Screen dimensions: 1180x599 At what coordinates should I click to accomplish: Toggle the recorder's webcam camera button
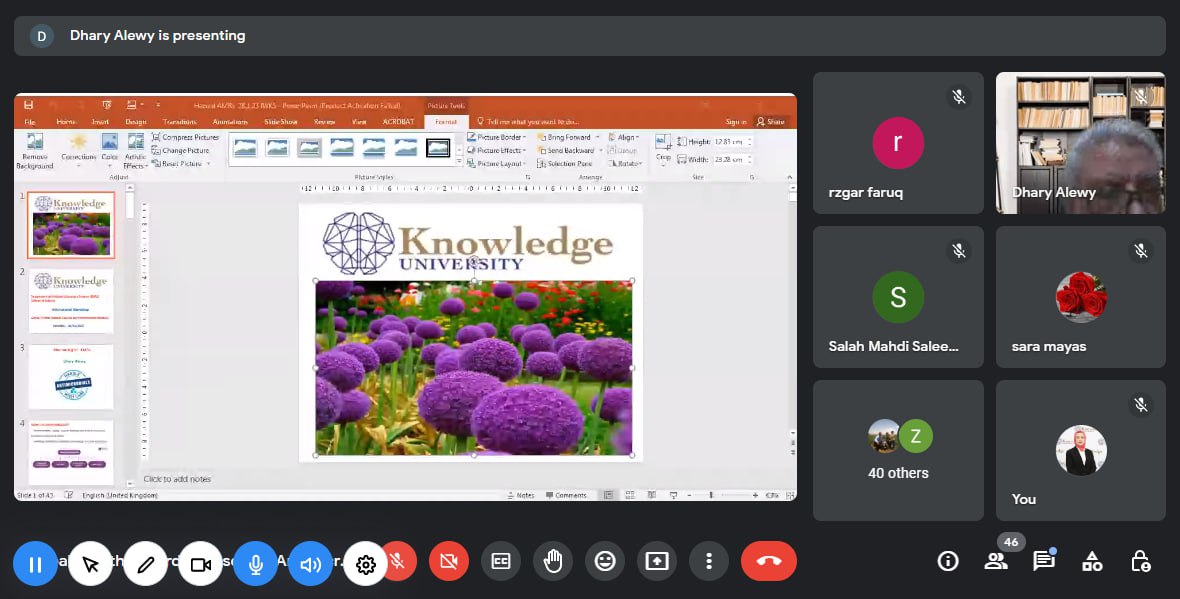point(200,564)
